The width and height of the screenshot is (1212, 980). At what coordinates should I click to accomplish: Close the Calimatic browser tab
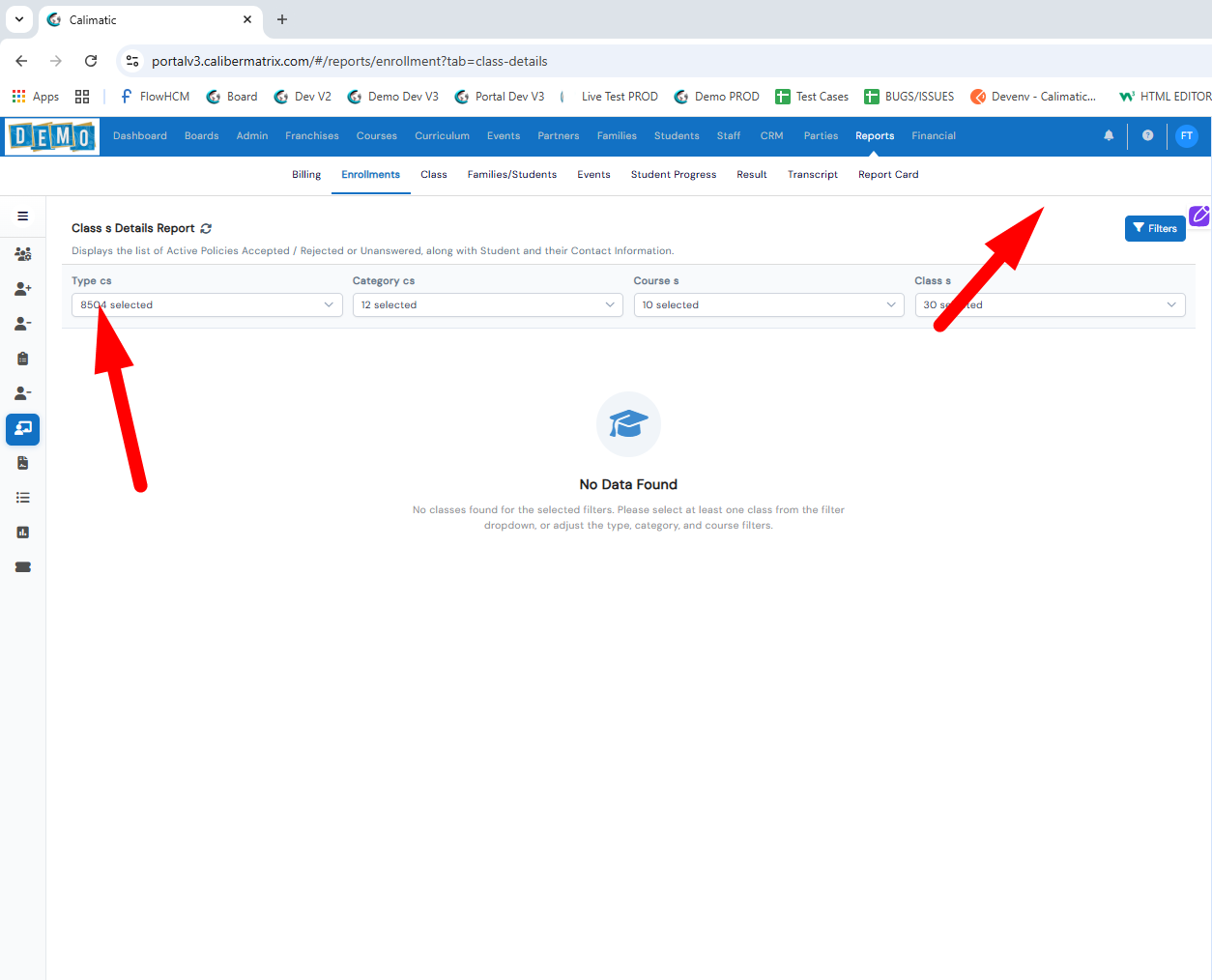click(247, 19)
